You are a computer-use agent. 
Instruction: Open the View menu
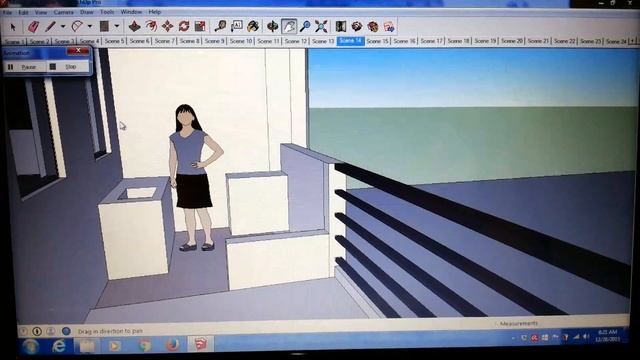[x=41, y=13]
